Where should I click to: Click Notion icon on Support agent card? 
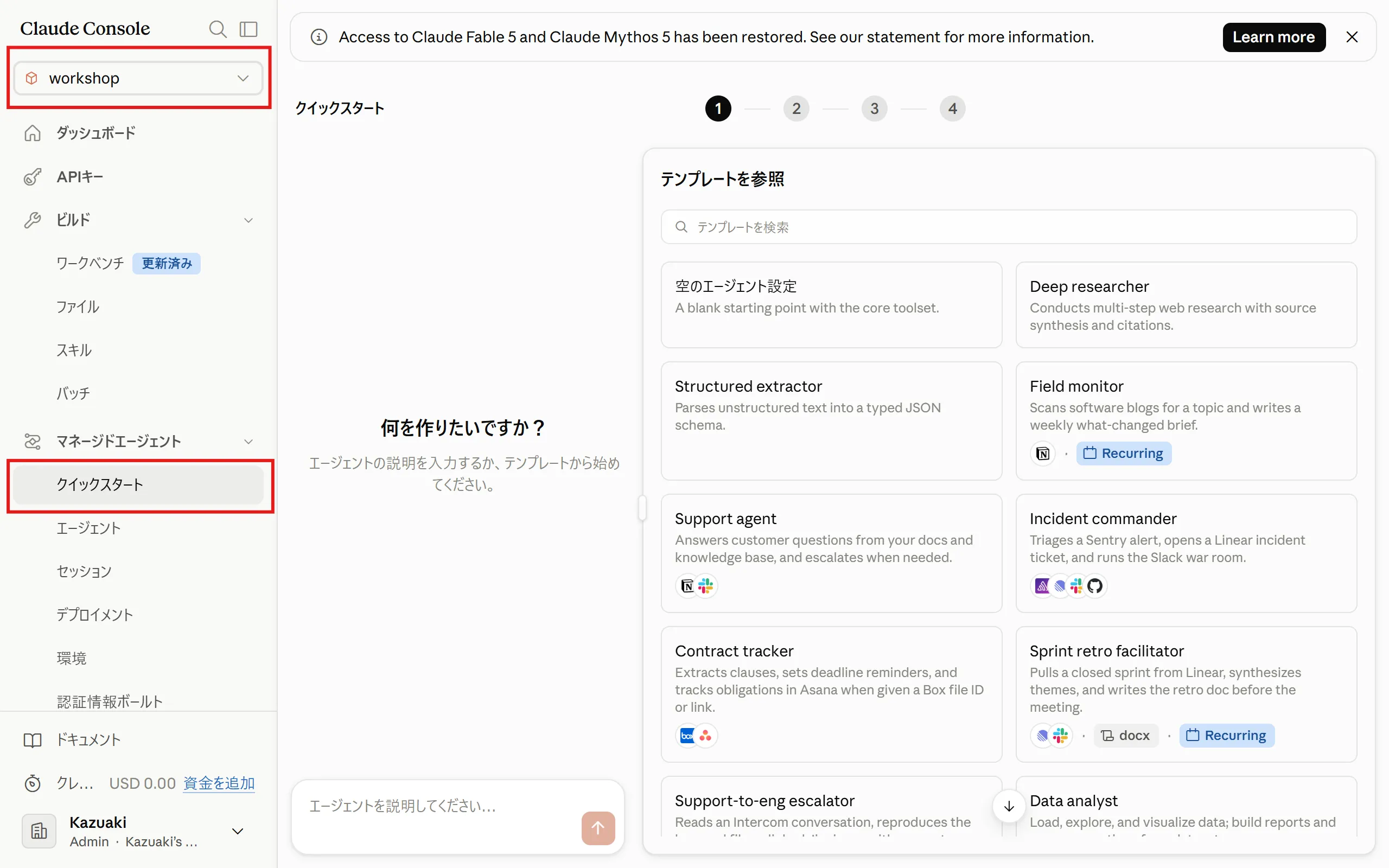click(687, 586)
